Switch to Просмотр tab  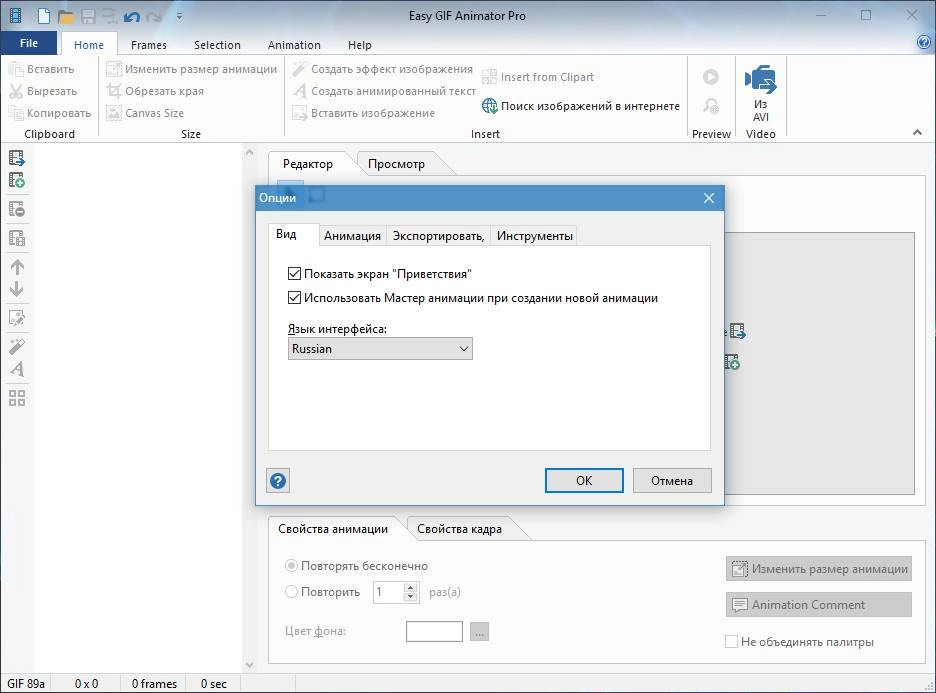point(396,164)
